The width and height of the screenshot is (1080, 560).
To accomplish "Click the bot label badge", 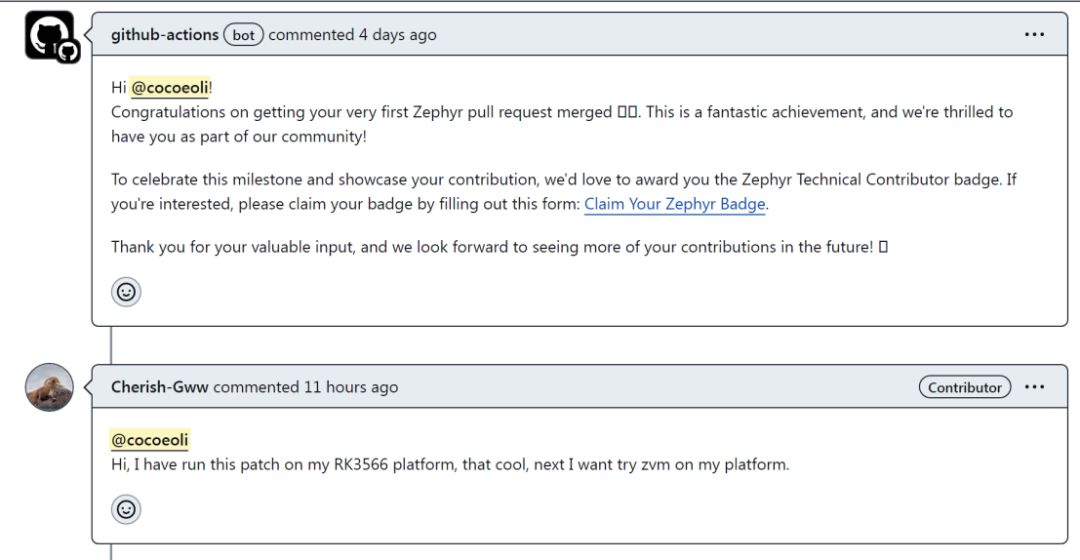I will tap(243, 35).
